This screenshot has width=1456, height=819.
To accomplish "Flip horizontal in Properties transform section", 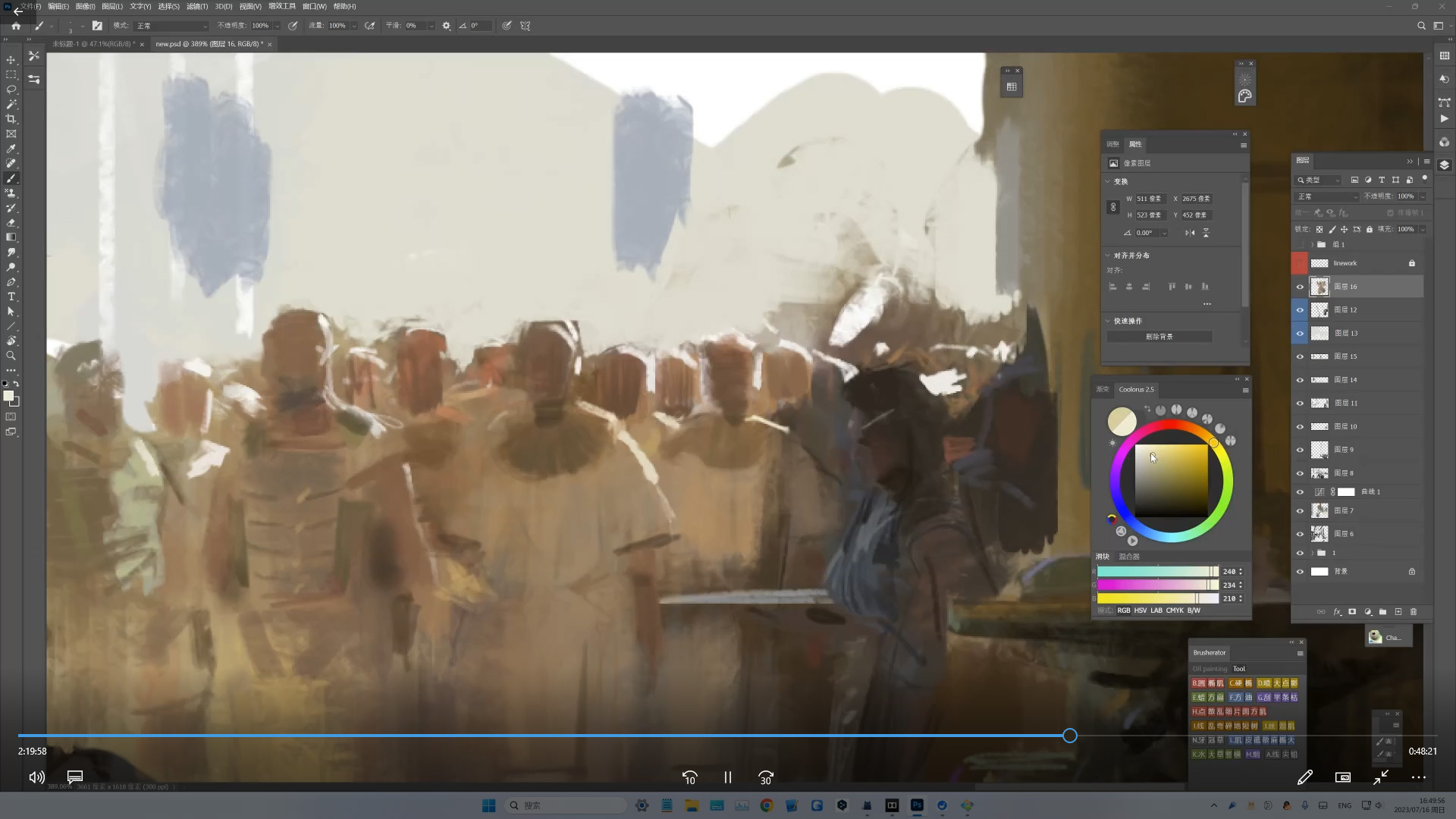I will point(1190,233).
